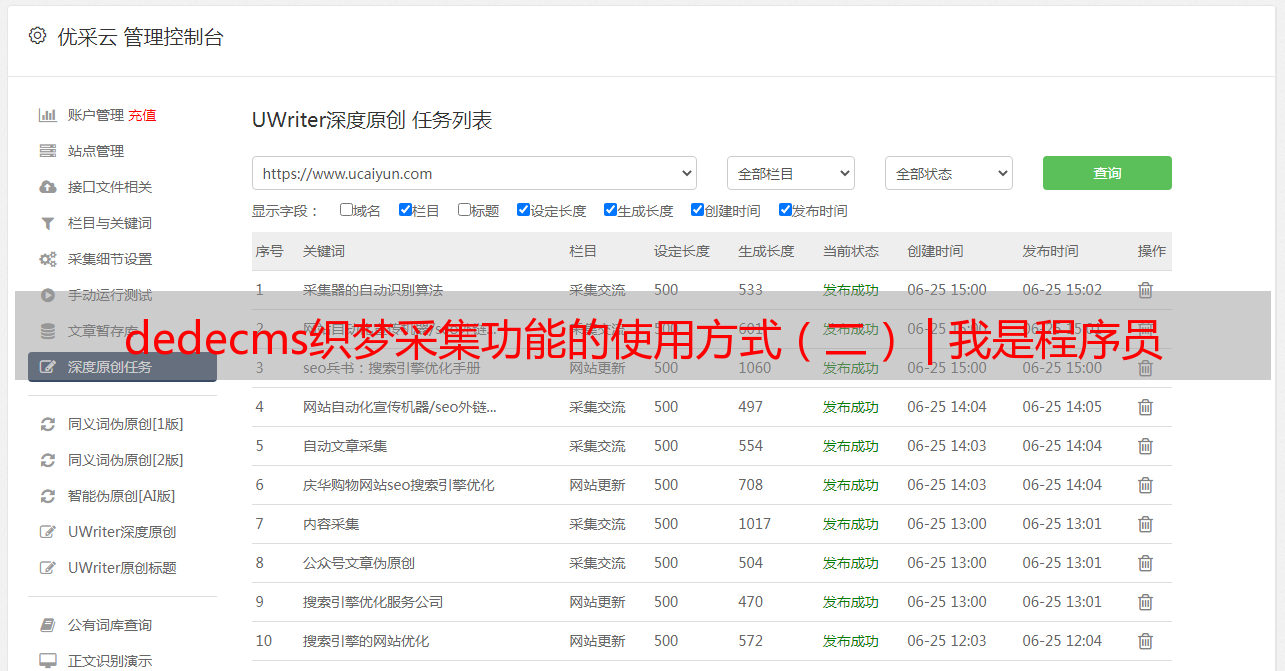
Task: Click the gears icon for 采集细节设置
Action: click(x=47, y=259)
